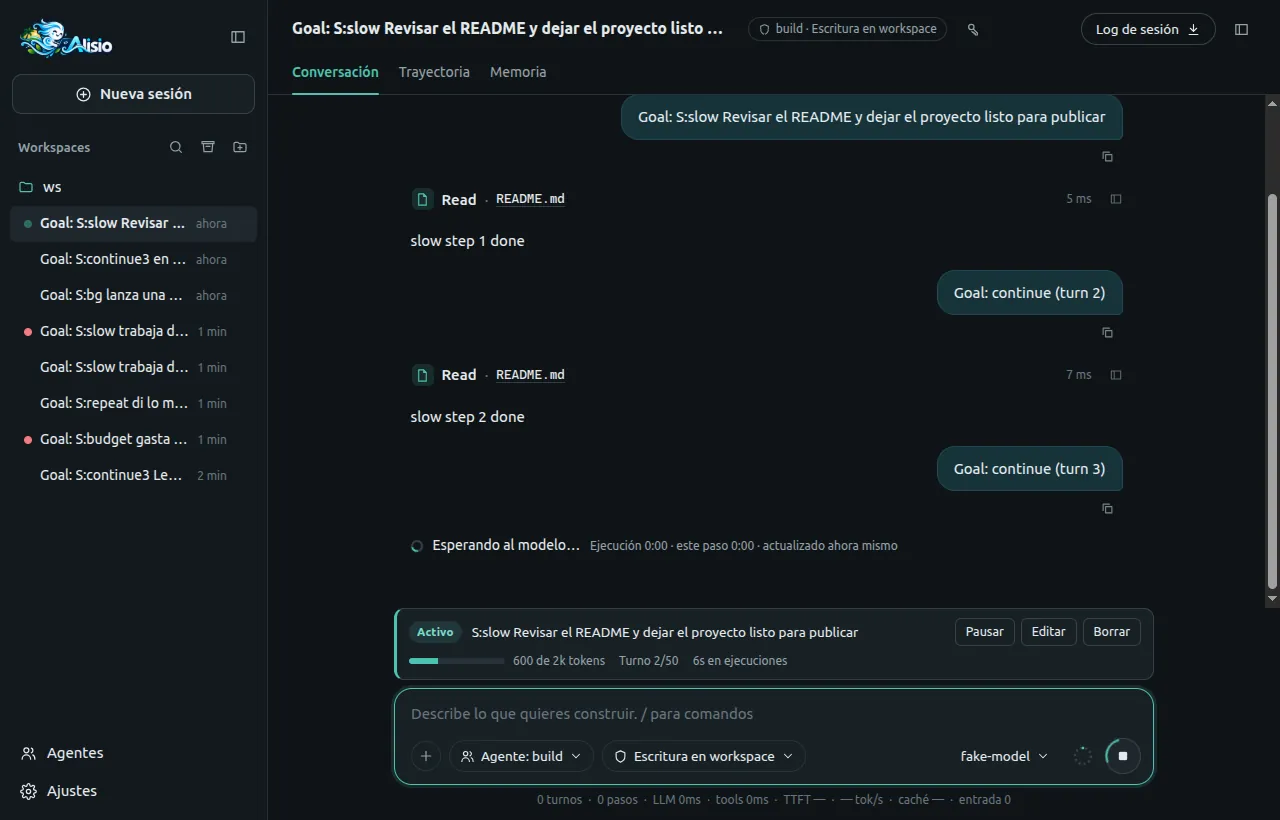The width and height of the screenshot is (1280, 820).
Task: Stop the running execution
Action: (x=1123, y=756)
